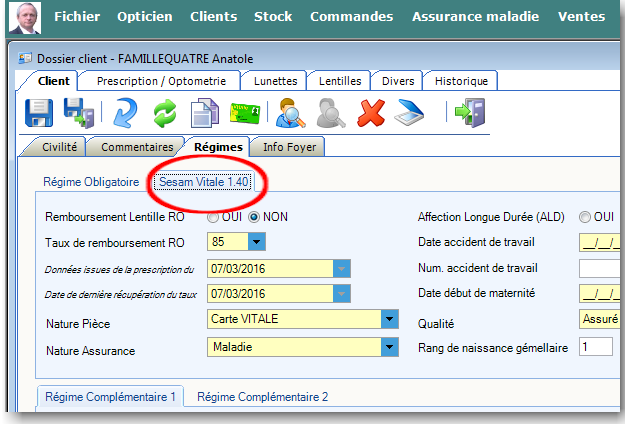
Task: Click the Save and exit icon
Action: (79, 113)
